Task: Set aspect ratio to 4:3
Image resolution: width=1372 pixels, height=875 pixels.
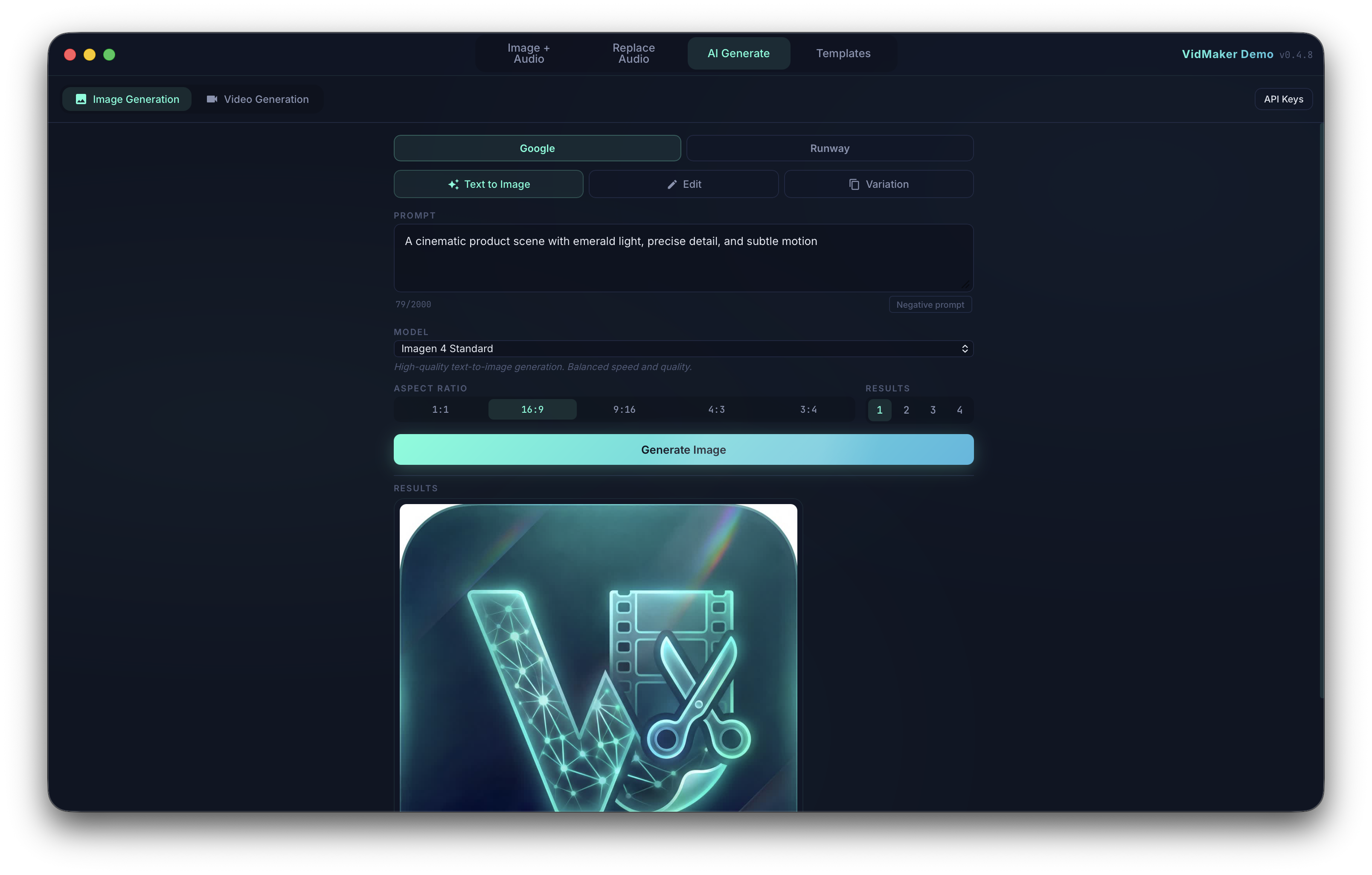Action: tap(716, 409)
